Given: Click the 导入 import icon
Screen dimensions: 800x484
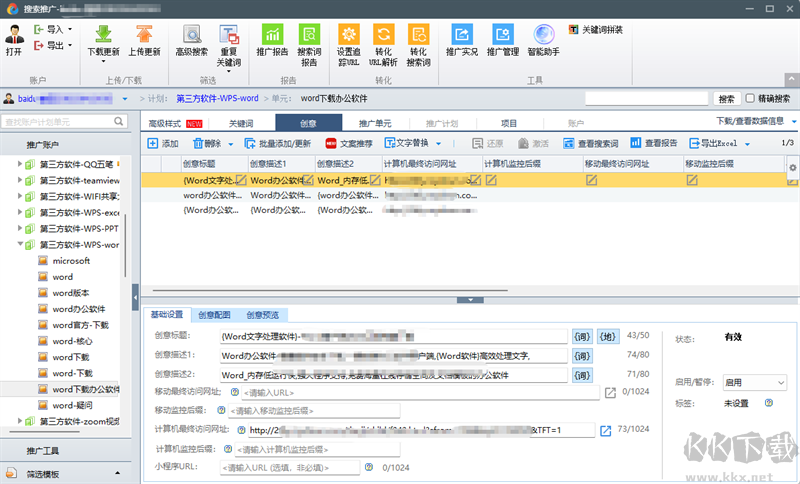Looking at the screenshot, I should (x=39, y=30).
